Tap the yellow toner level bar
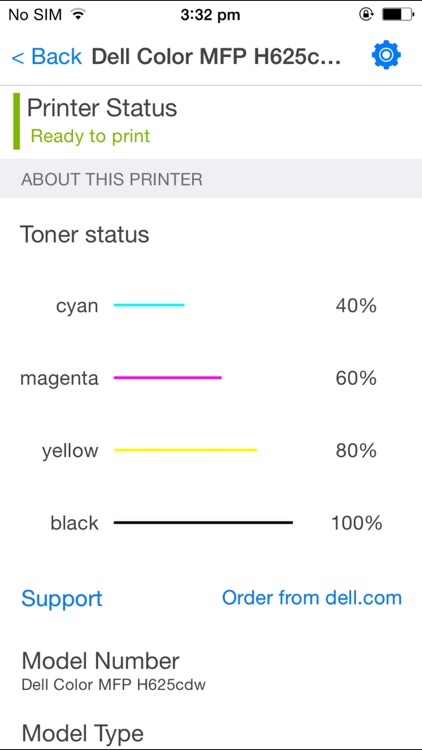This screenshot has width=422, height=750. (x=185, y=450)
